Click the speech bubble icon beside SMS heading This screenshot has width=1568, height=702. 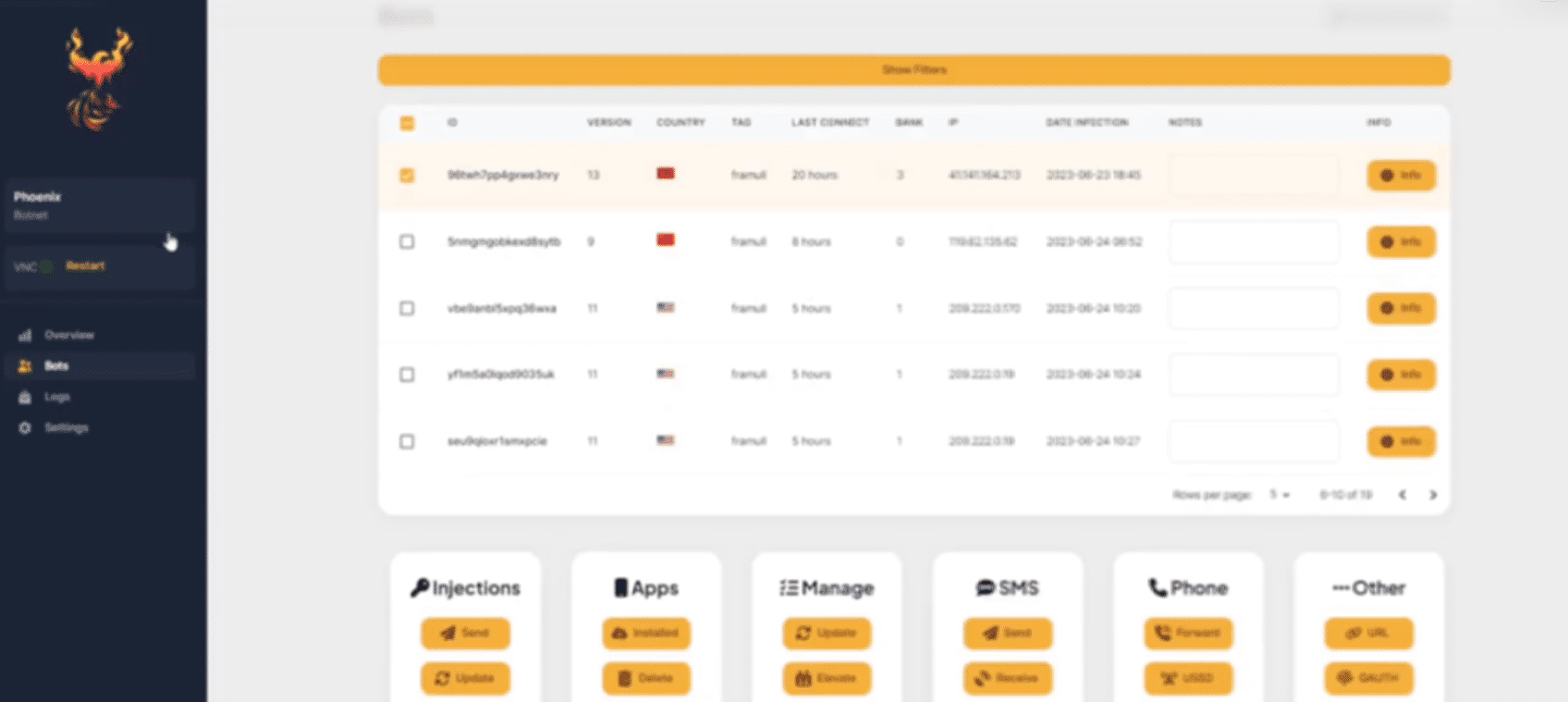pyautogui.click(x=986, y=587)
